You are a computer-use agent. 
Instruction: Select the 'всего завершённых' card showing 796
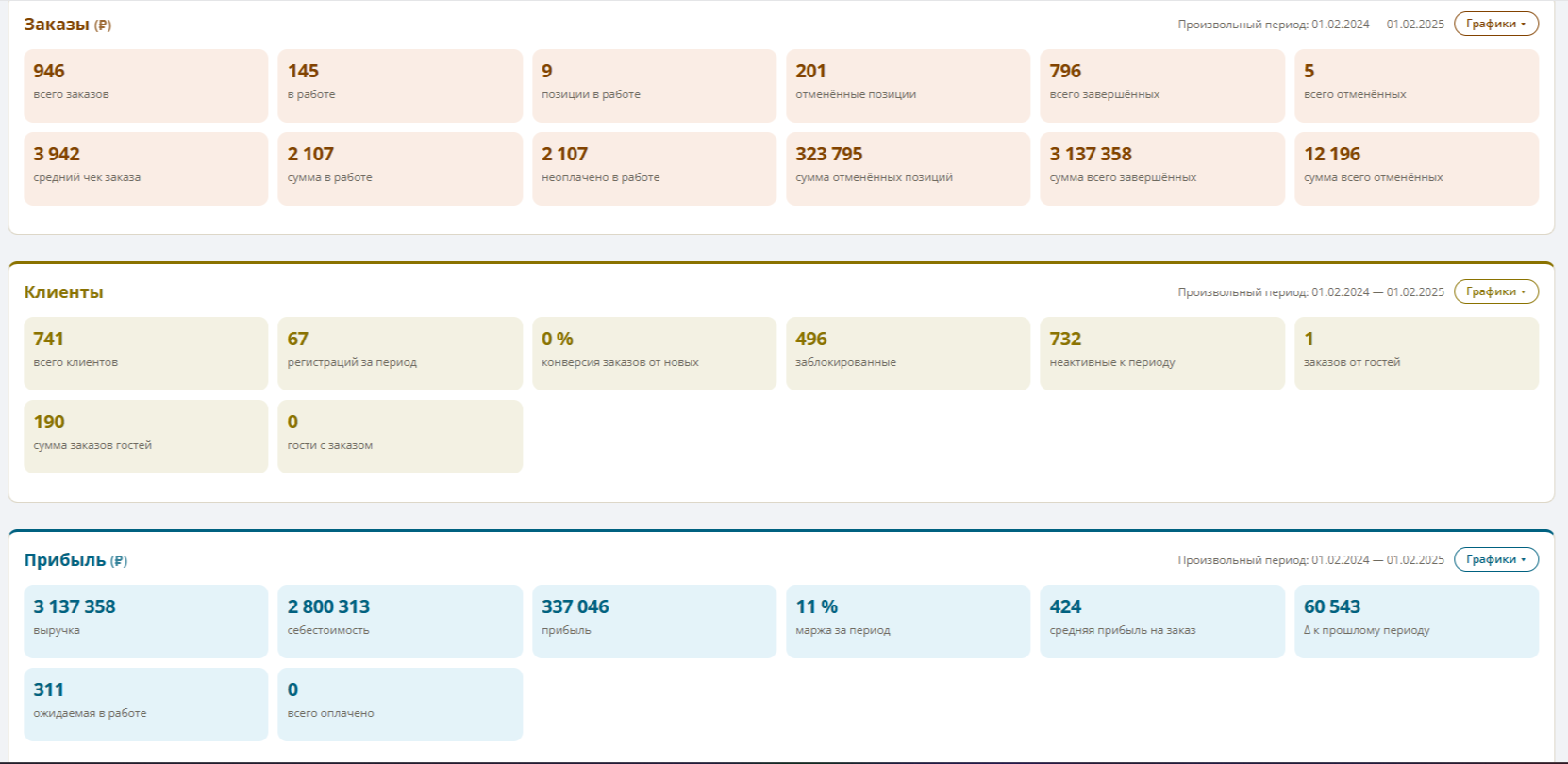click(x=1162, y=86)
